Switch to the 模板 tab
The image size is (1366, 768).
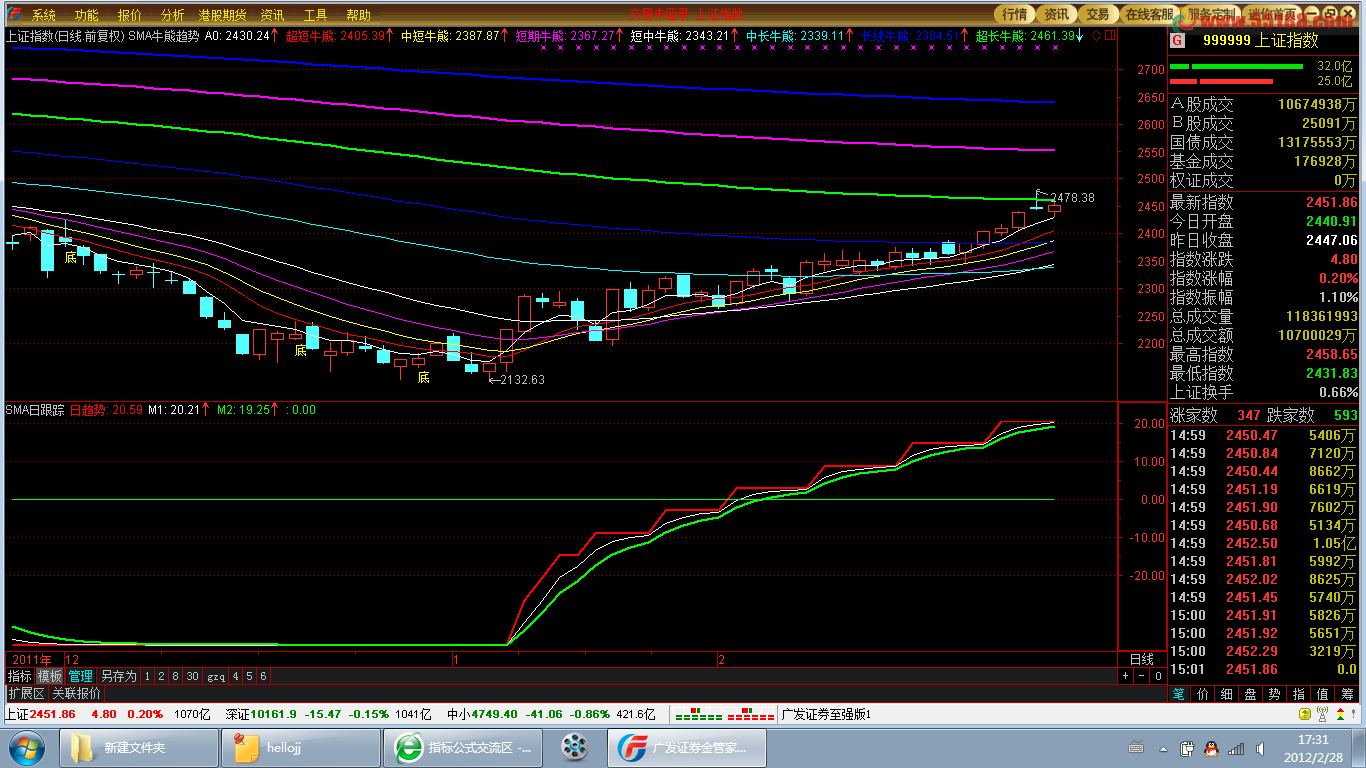(50, 676)
